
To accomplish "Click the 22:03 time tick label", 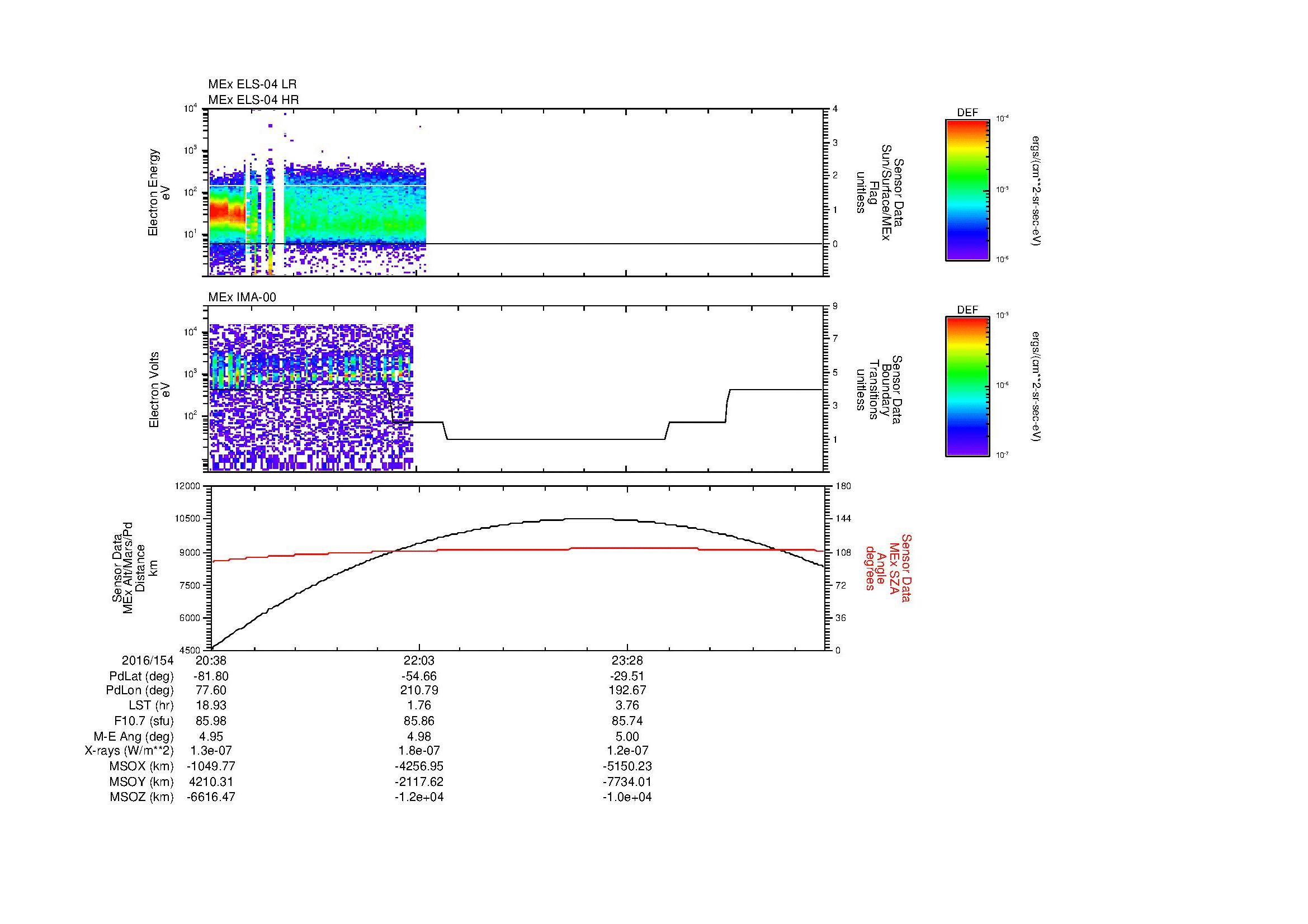I will point(419,661).
